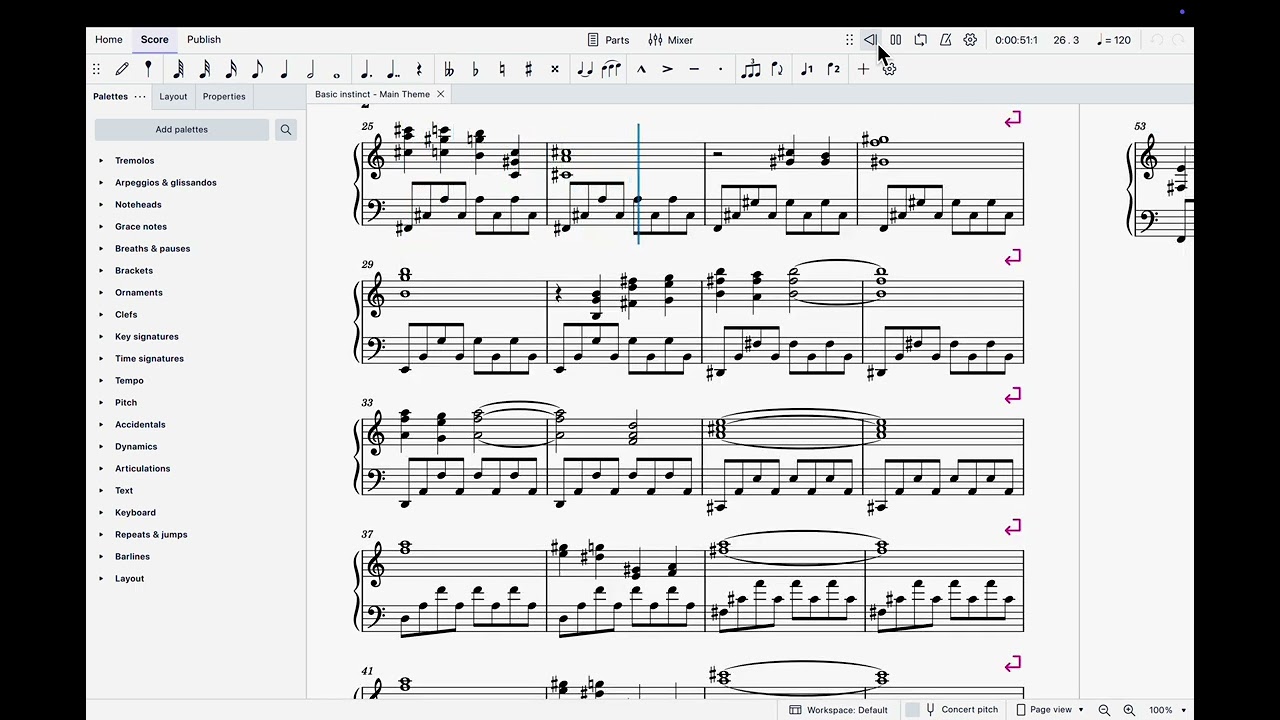Apply the flat accidental
1280x720 pixels.
(x=475, y=69)
